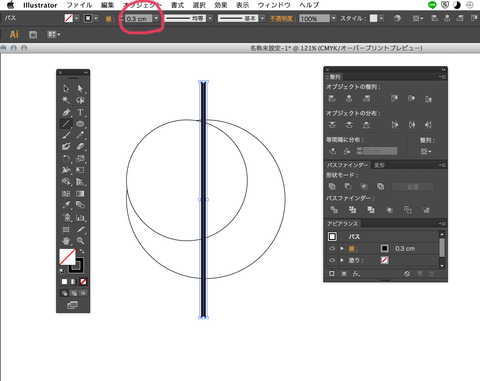Select the Line Segment tool
480x381 pixels.
66,124
